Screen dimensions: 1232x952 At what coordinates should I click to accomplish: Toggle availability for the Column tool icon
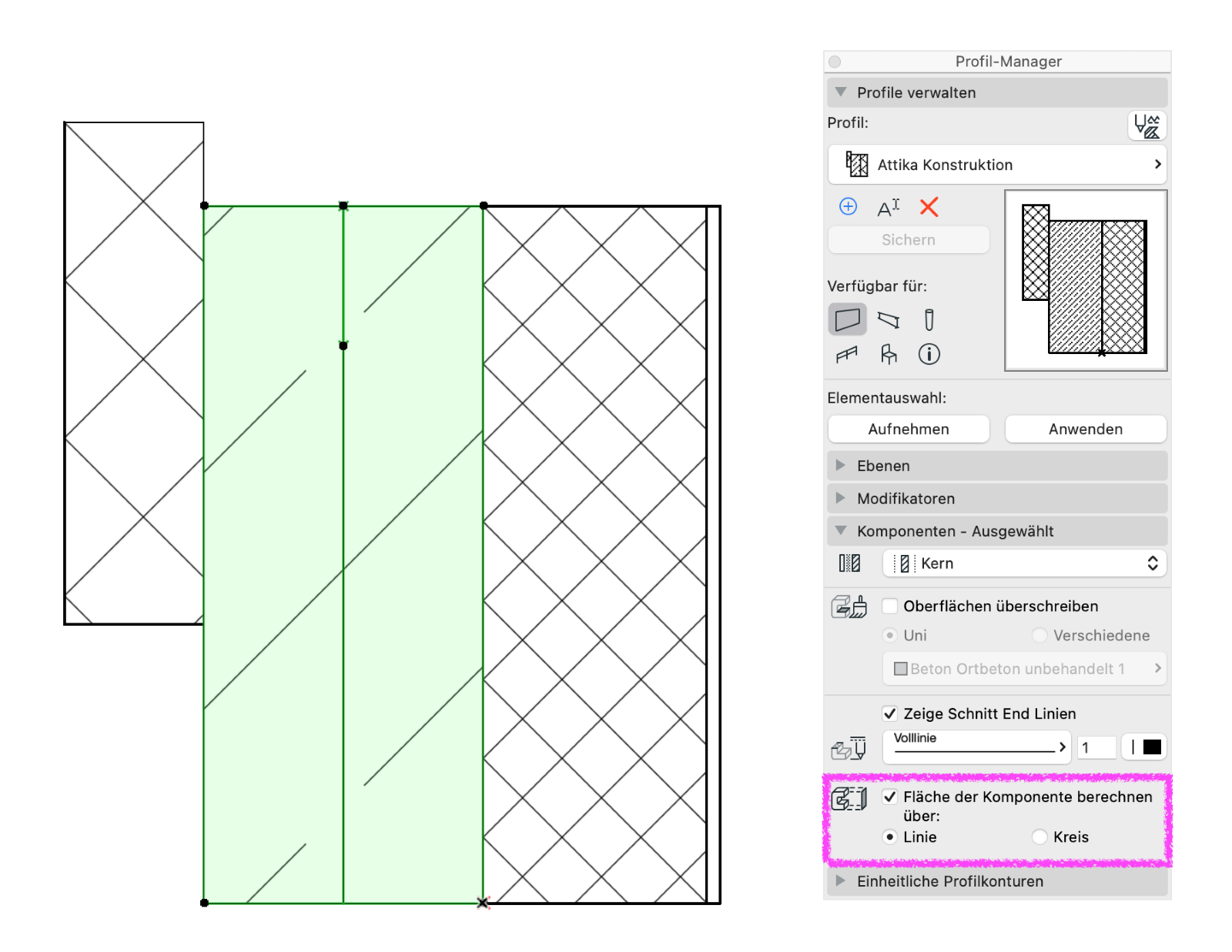(x=929, y=319)
